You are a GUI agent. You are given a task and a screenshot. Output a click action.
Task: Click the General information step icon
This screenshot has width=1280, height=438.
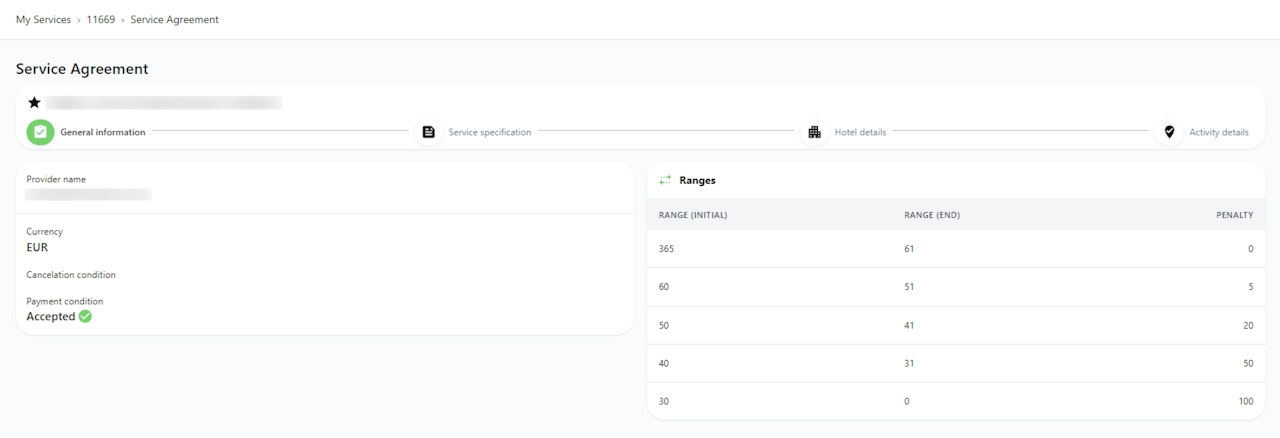(40, 132)
